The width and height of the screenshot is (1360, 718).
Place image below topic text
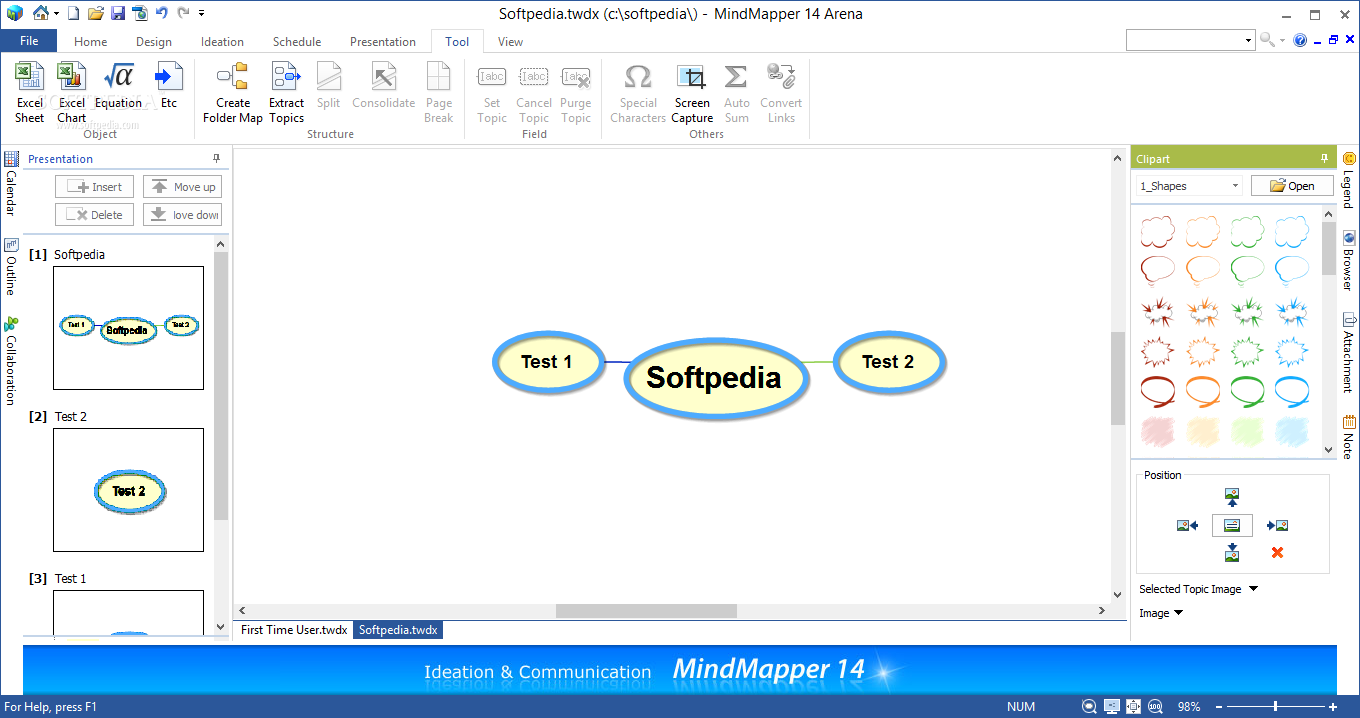[1232, 552]
